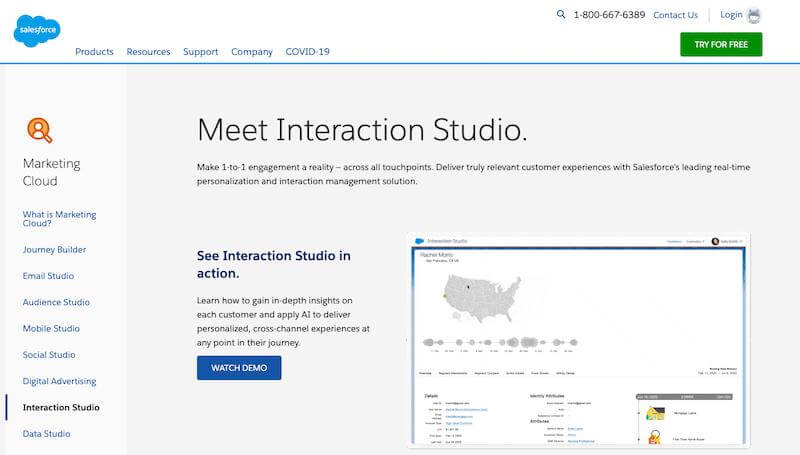Click the WATCH DEMO button
800x455 pixels.
pyautogui.click(x=239, y=368)
